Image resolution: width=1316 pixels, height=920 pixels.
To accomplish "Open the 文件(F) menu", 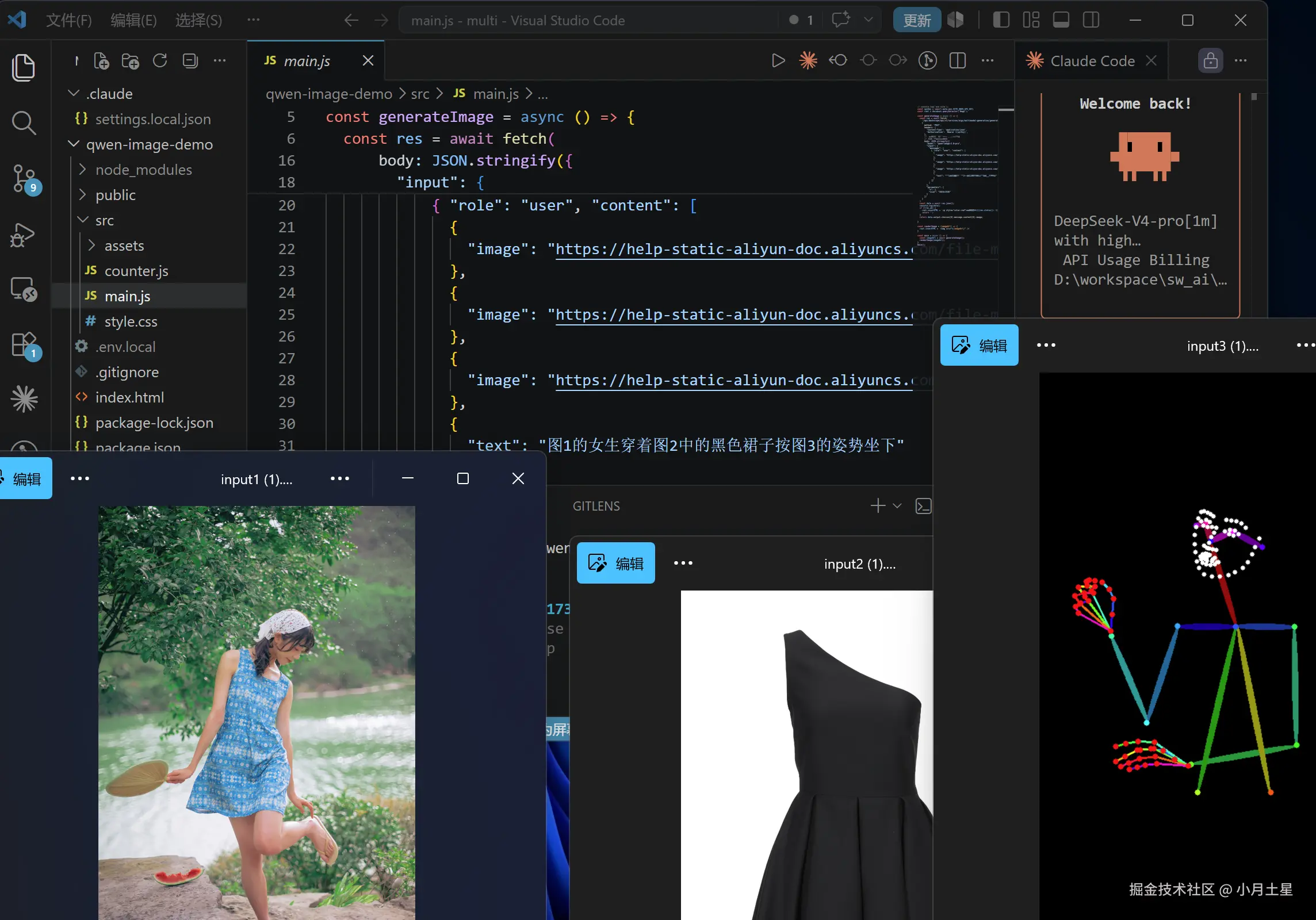I will tap(69, 21).
